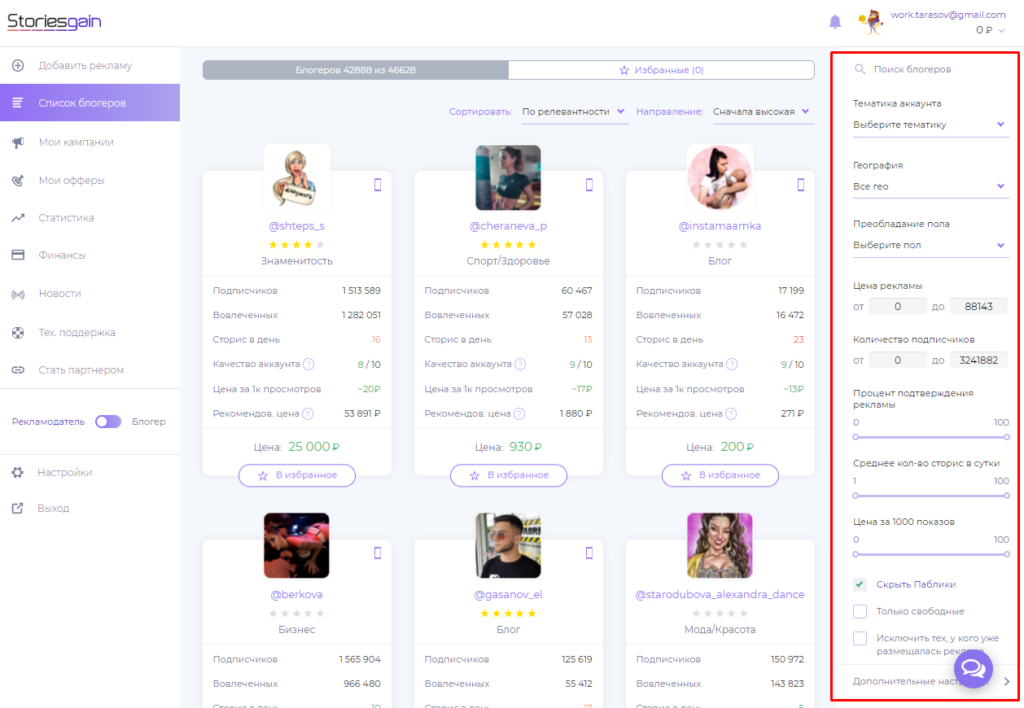
Task: Open the Тематика аккаунта dropdown
Action: (x=929, y=125)
